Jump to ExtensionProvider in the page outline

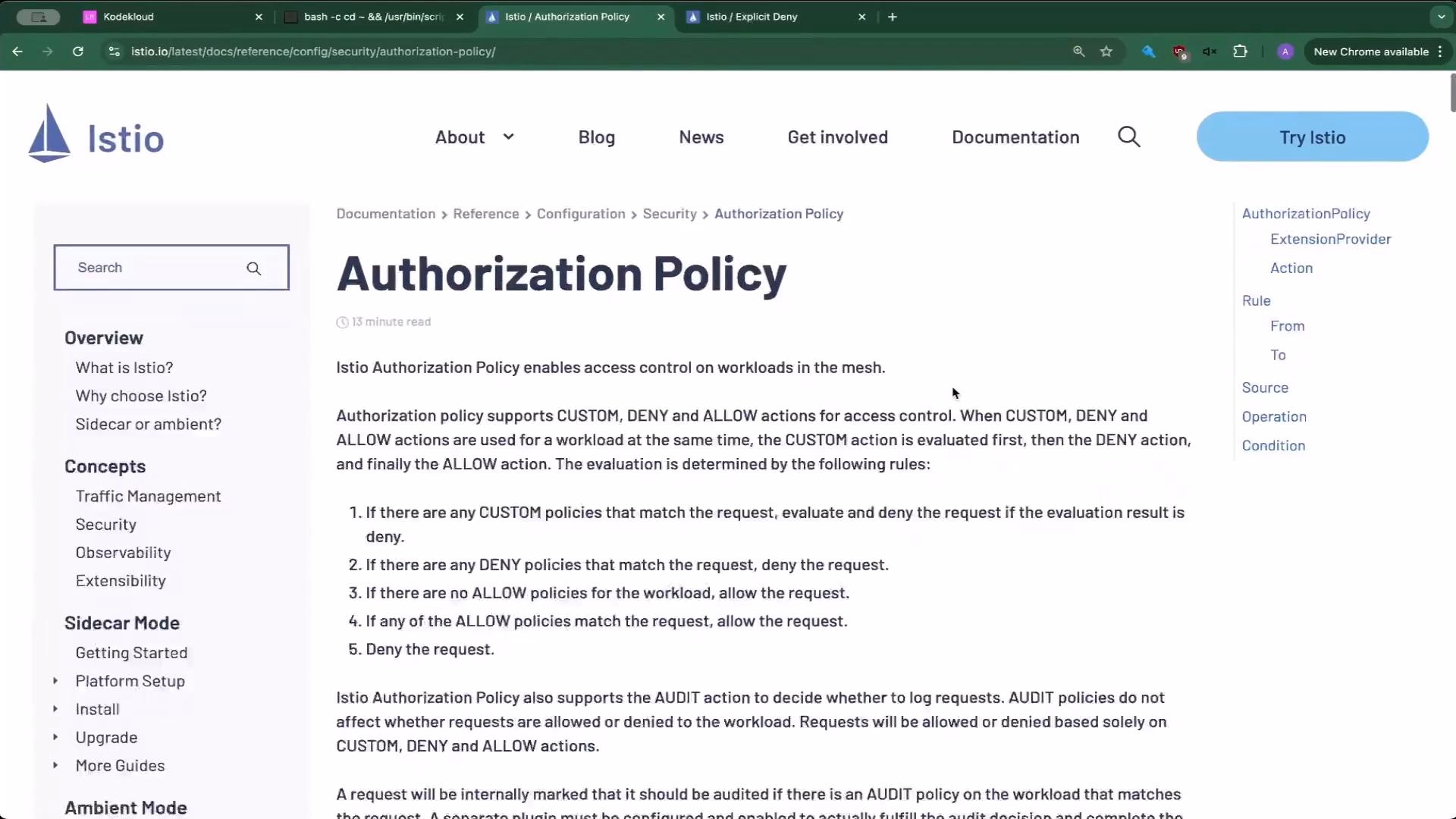1331,239
